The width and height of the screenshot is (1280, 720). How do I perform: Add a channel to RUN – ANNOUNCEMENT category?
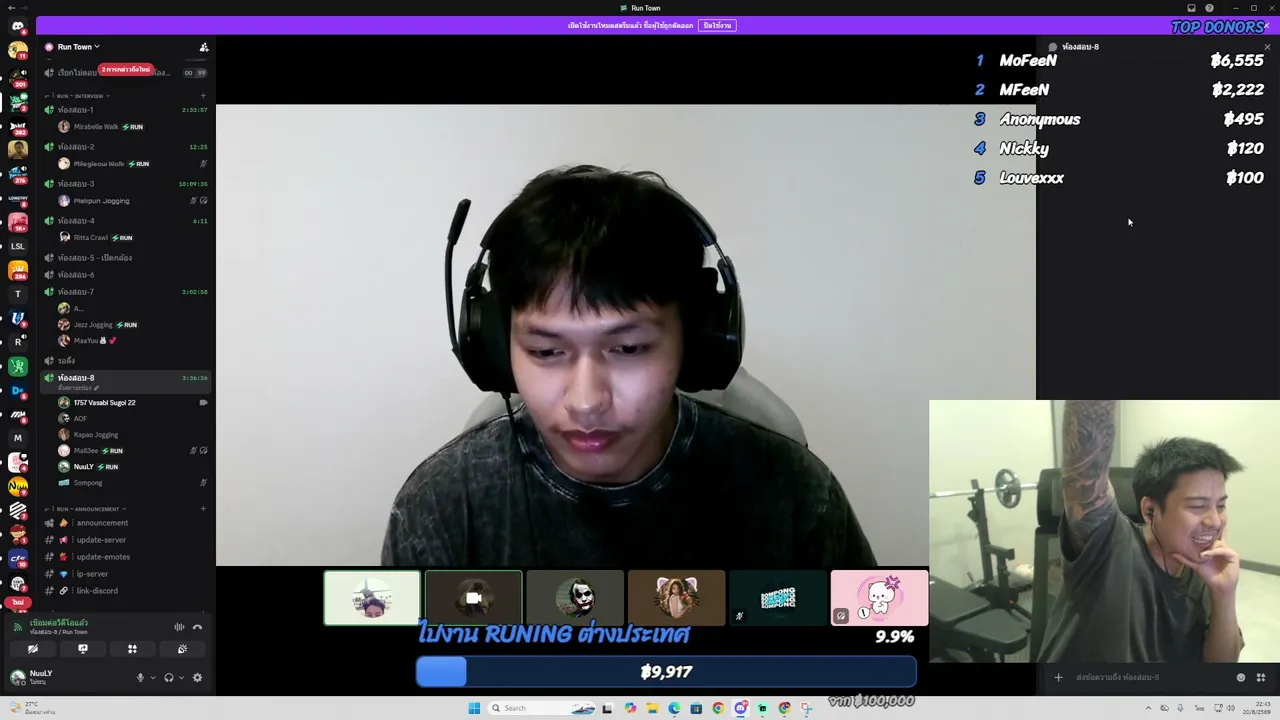tap(203, 509)
